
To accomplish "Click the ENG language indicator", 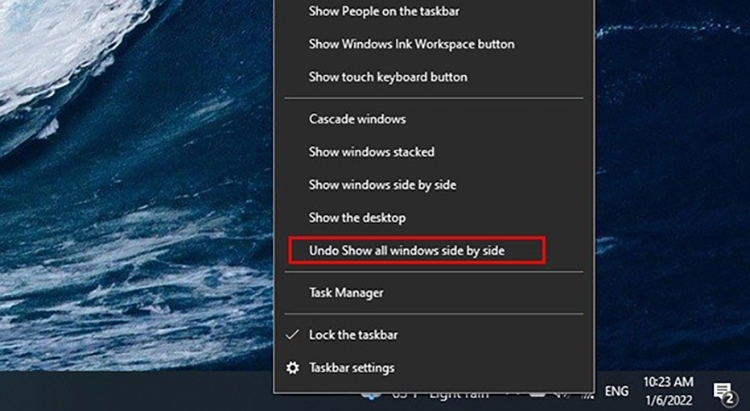I will coord(617,391).
